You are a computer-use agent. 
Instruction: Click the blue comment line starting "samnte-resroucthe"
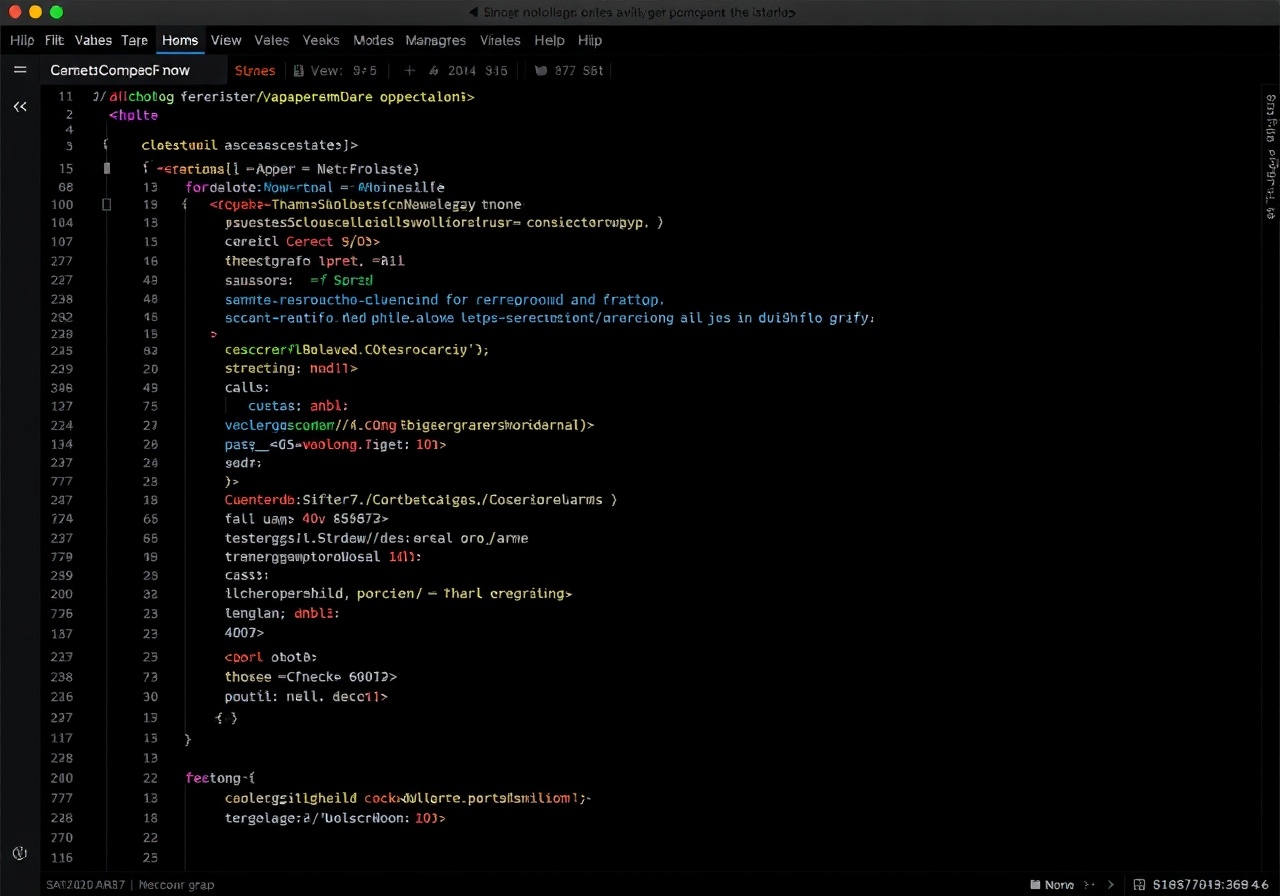click(445, 299)
